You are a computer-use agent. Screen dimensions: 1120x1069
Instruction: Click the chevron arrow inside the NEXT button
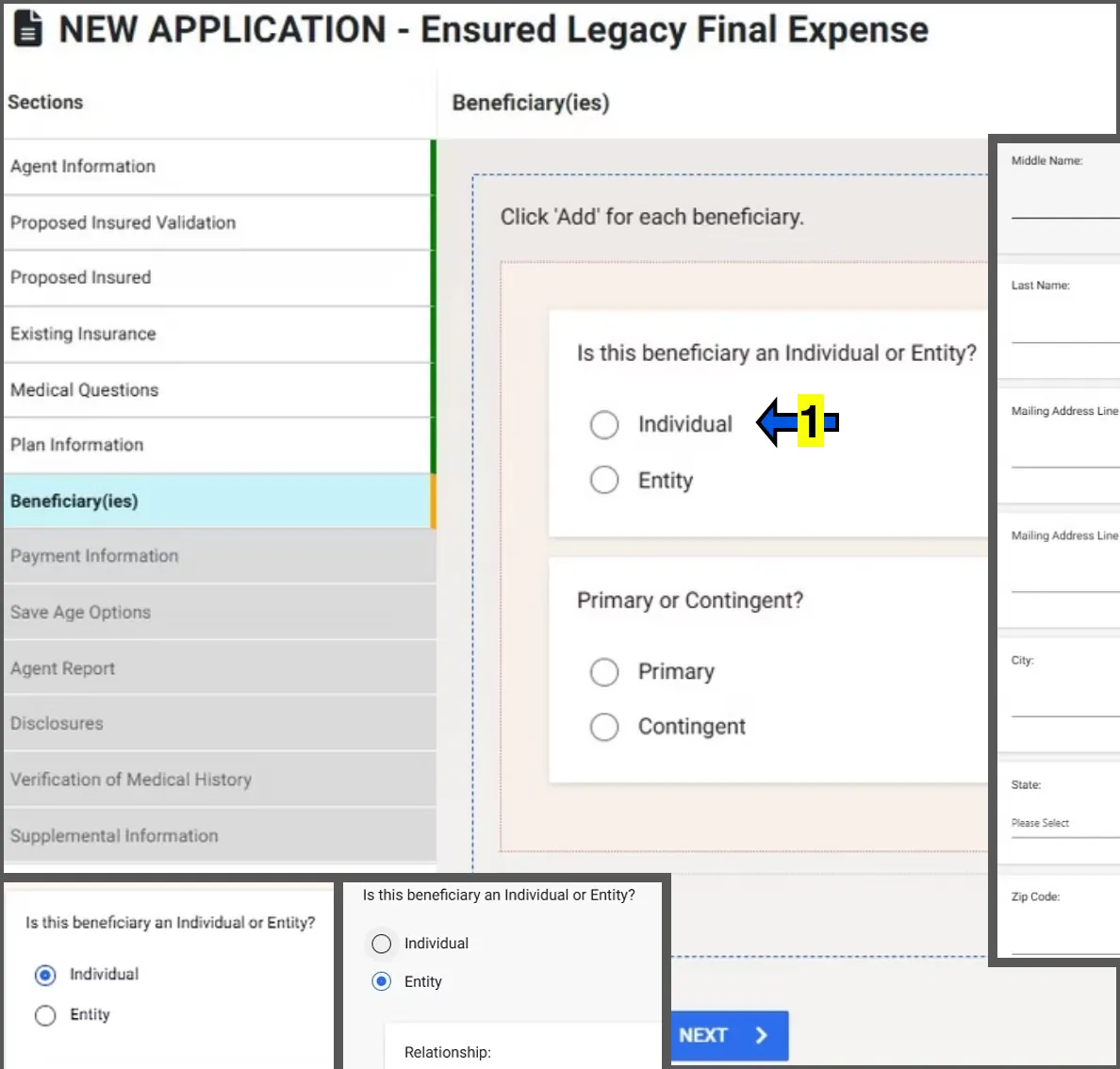pos(762,1035)
